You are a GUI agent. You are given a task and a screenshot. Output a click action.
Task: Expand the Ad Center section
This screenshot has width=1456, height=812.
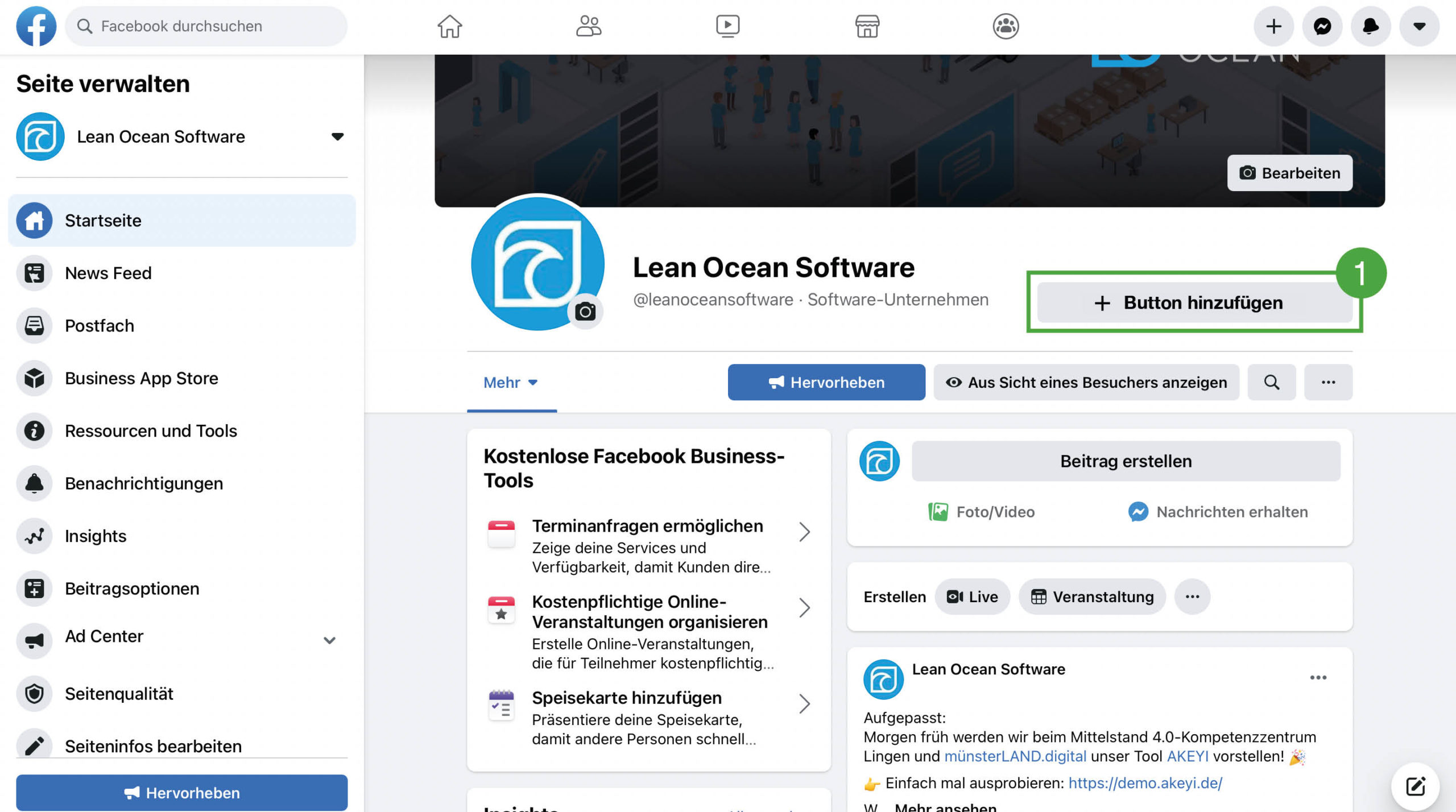(329, 640)
